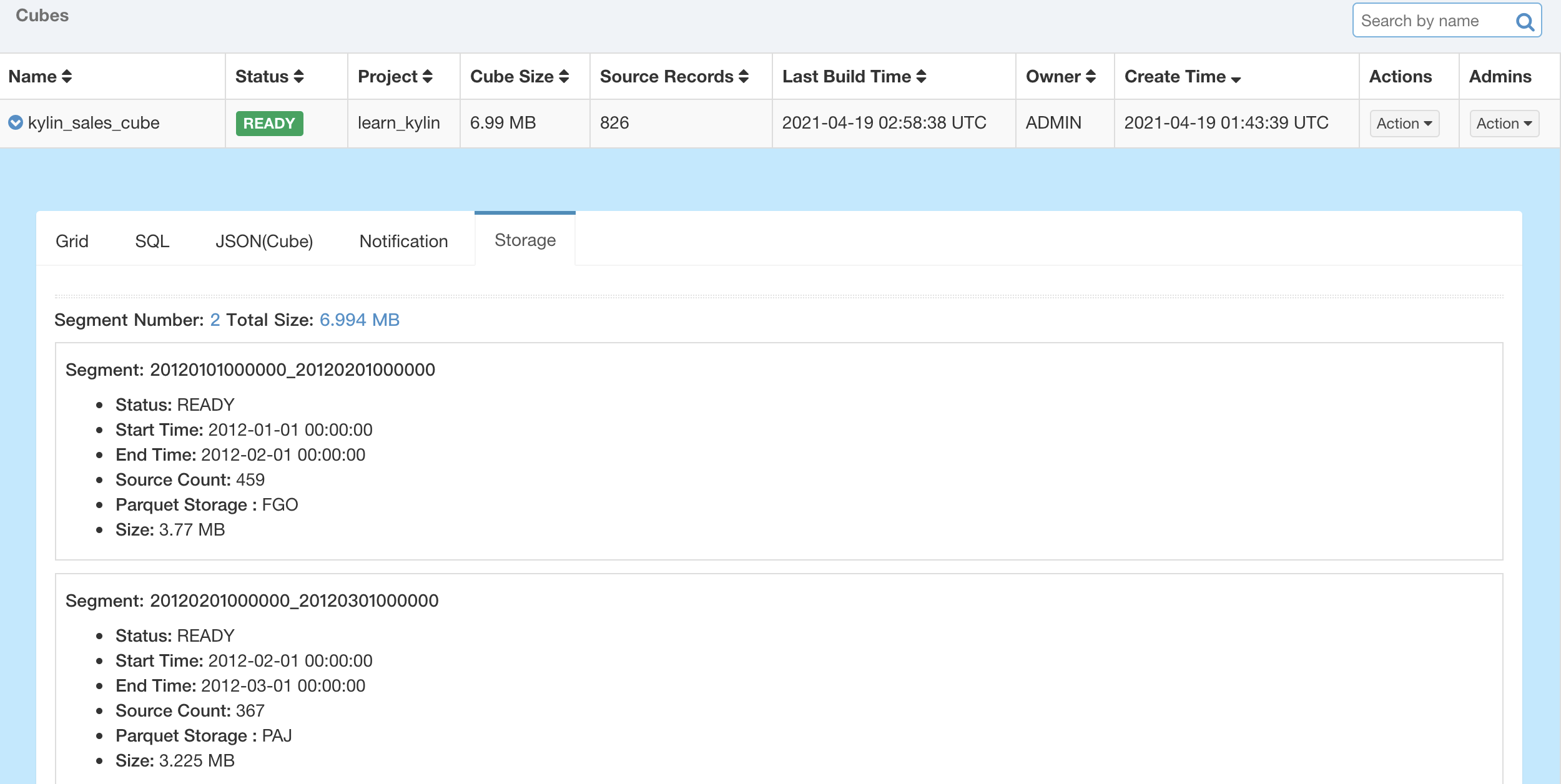
Task: Switch to the SQL tab
Action: click(x=152, y=241)
